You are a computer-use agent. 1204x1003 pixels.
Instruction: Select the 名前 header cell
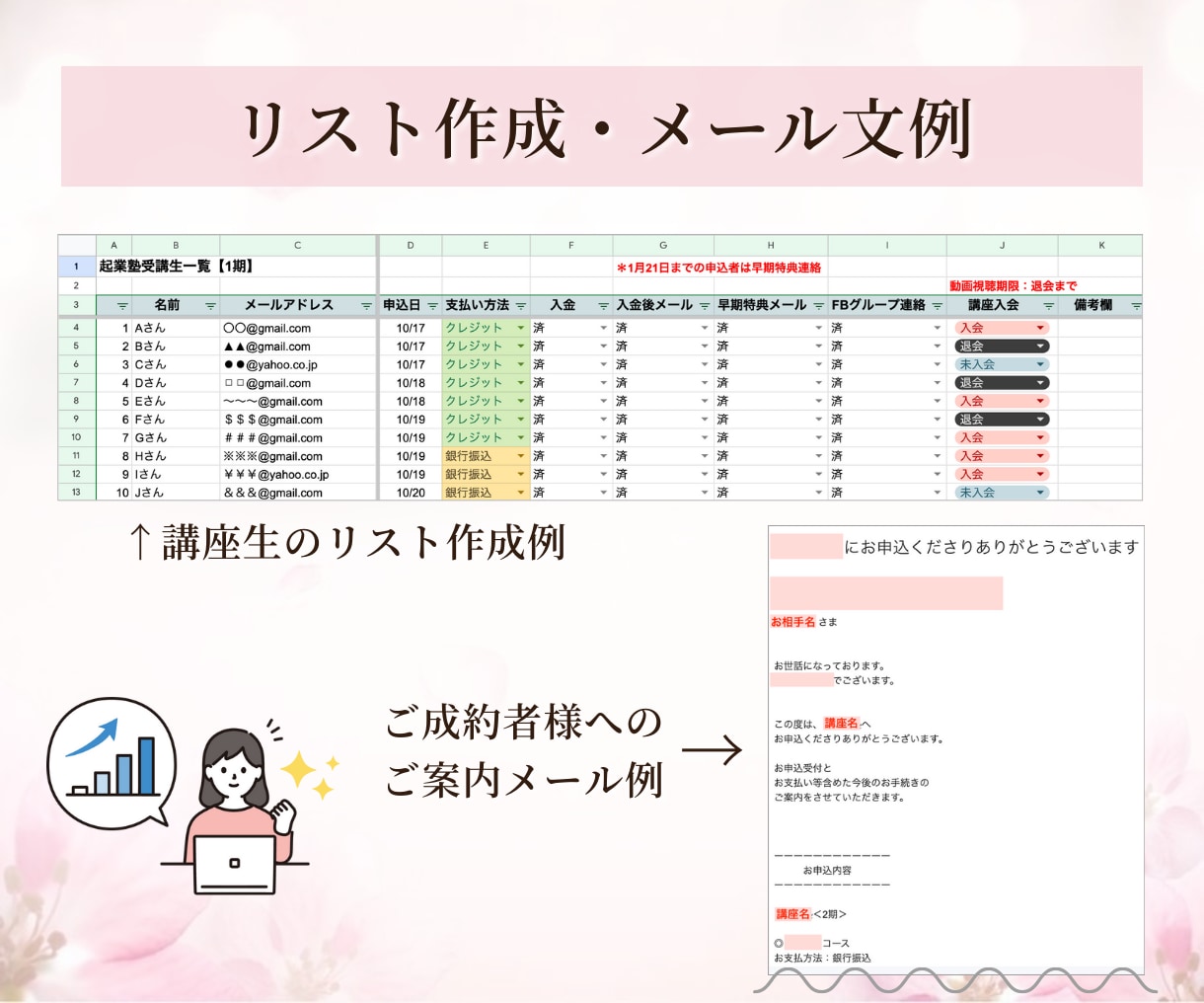(176, 305)
